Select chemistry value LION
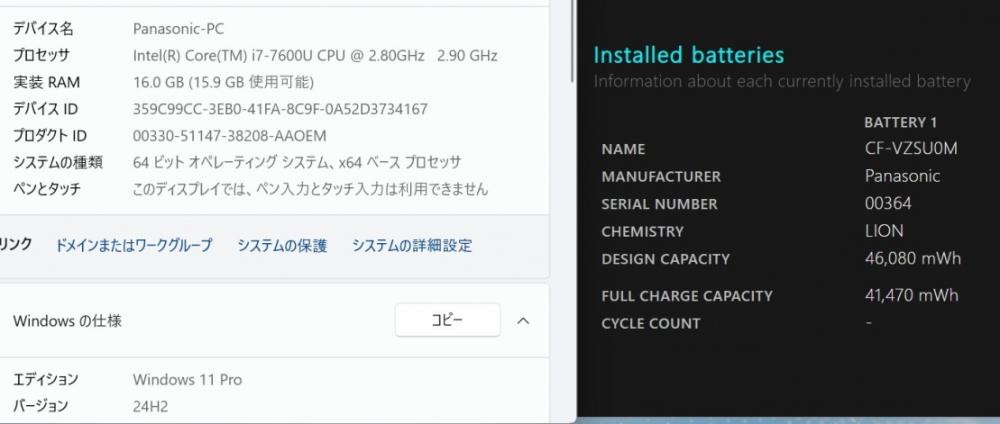 [884, 231]
